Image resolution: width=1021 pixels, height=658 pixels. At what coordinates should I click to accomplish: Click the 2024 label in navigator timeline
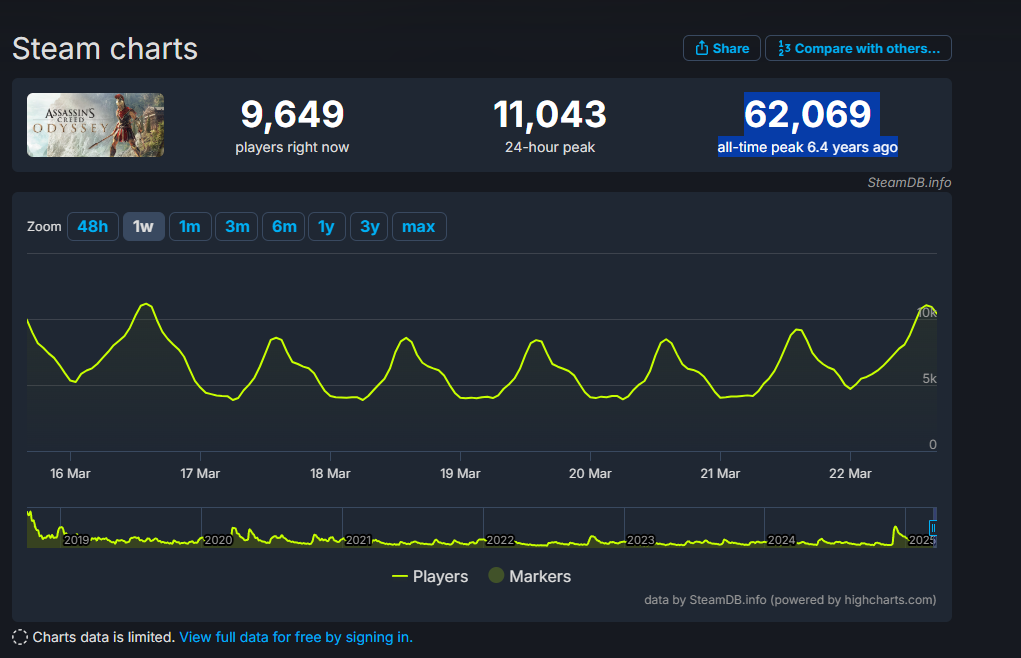point(781,540)
